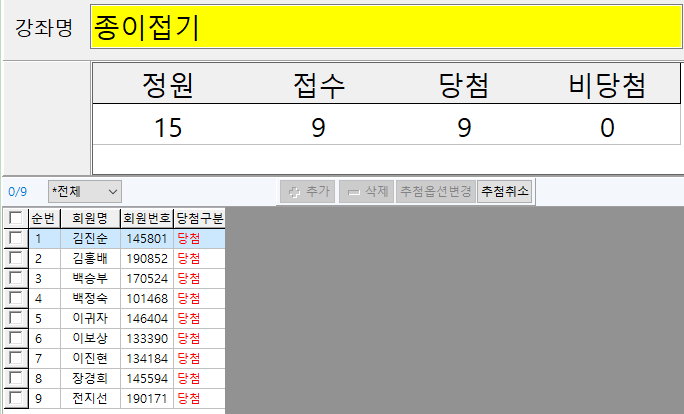Check the box for row 이보상
The height and width of the screenshot is (414, 684).
pyautogui.click(x=16, y=338)
